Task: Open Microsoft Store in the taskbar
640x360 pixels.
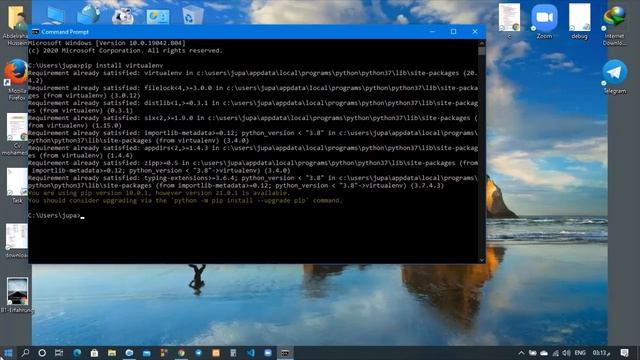Action: tap(94, 353)
